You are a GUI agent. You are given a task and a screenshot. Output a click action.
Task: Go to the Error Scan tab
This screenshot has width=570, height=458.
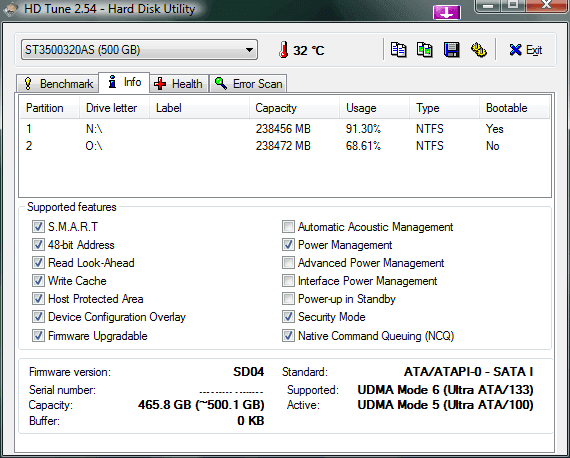click(248, 84)
